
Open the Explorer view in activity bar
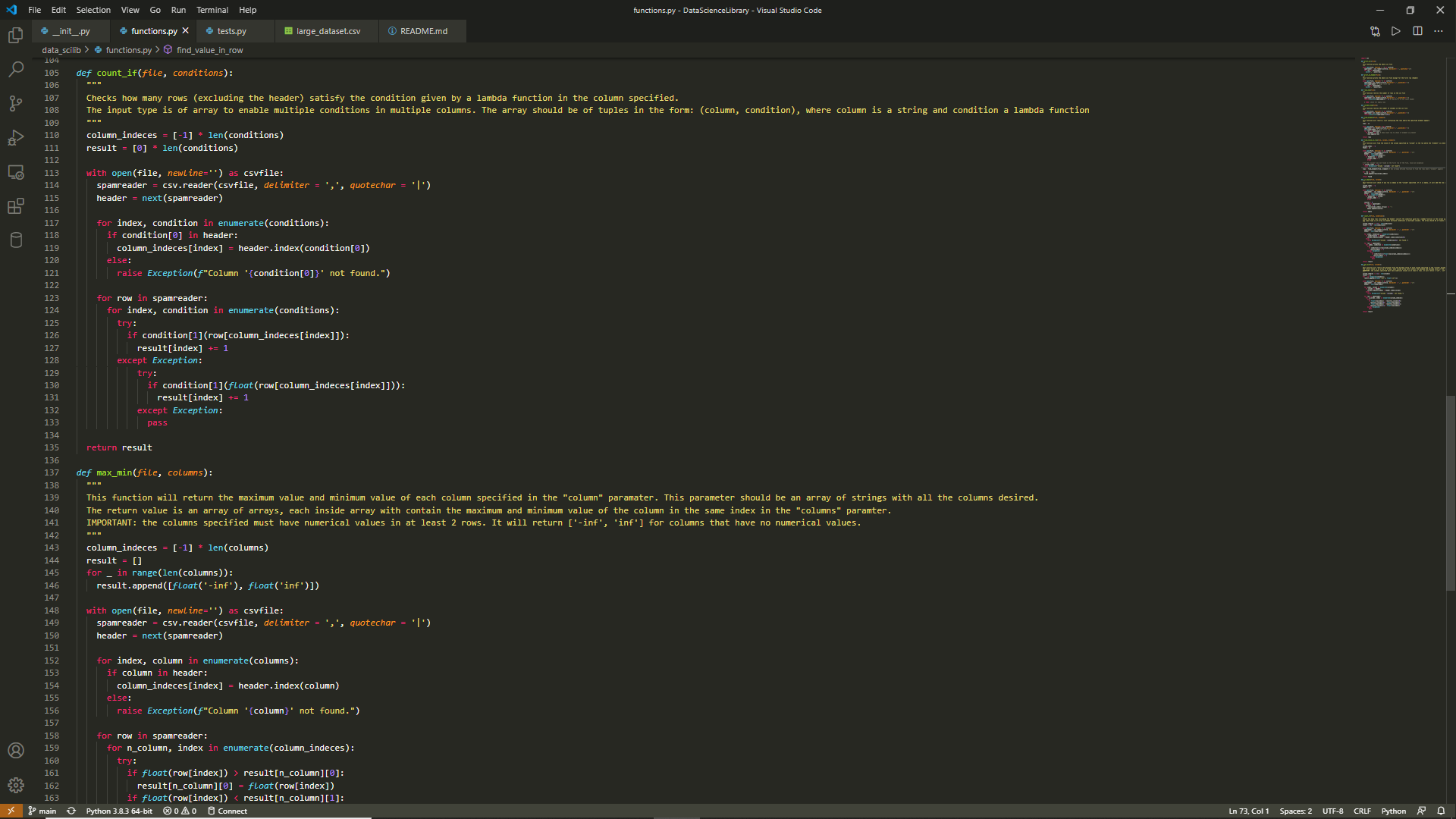(x=15, y=36)
